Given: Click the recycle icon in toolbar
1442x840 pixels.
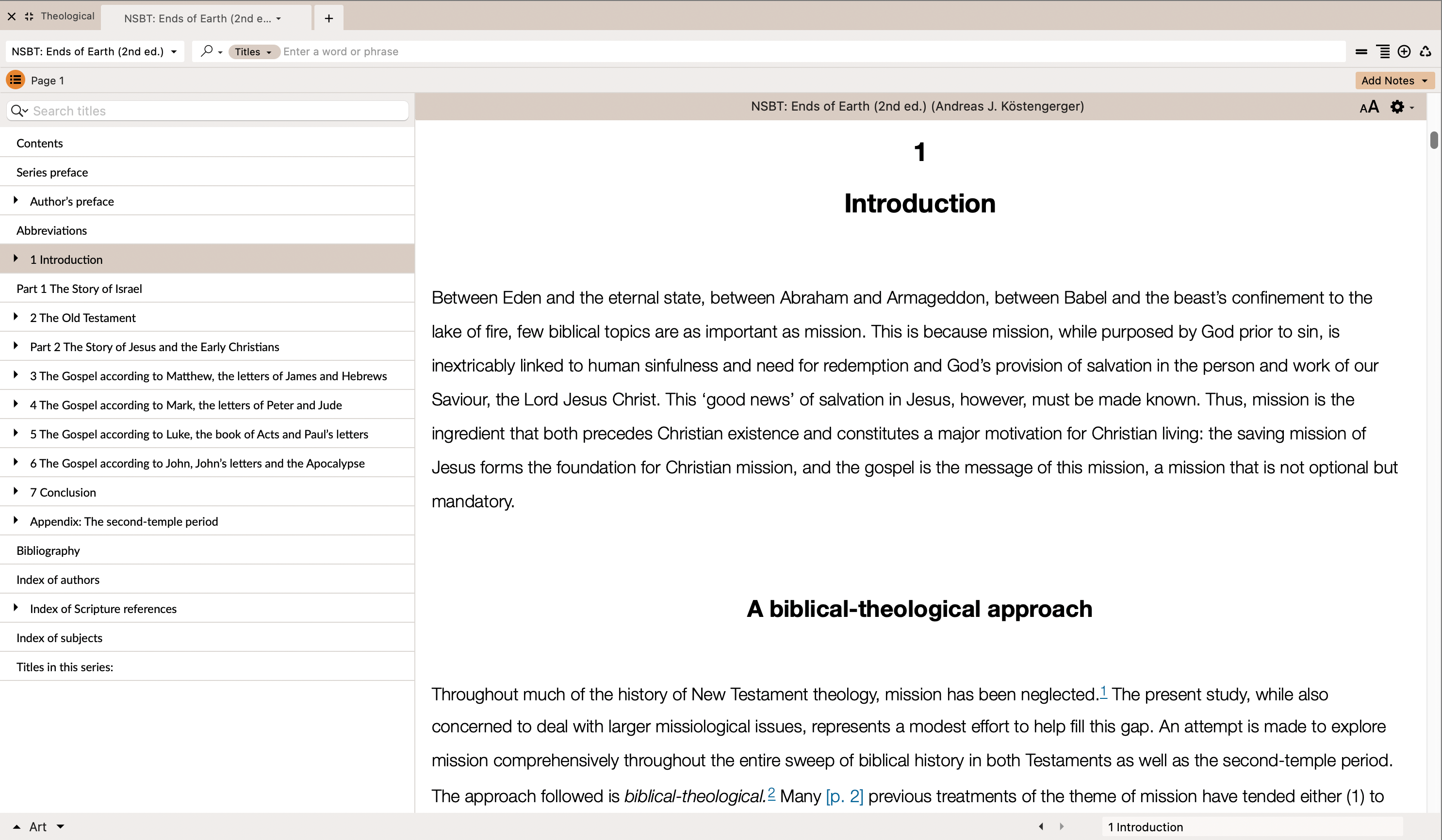Looking at the screenshot, I should (1426, 51).
